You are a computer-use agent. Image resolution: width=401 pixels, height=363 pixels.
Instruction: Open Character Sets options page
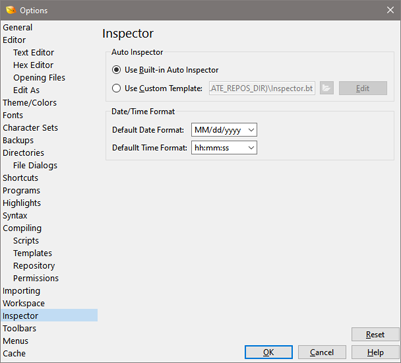pos(30,128)
